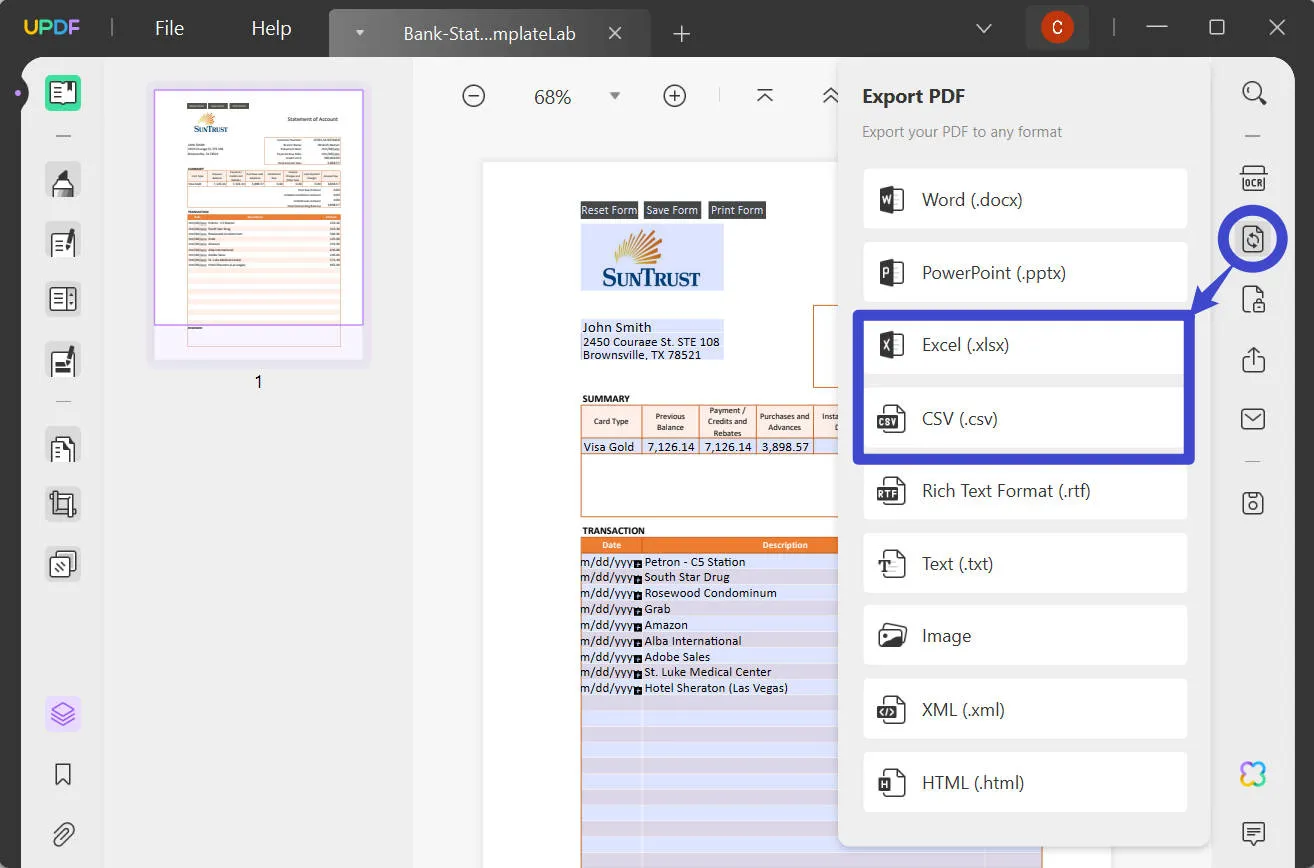Zoom in with the plus icon

click(675, 96)
